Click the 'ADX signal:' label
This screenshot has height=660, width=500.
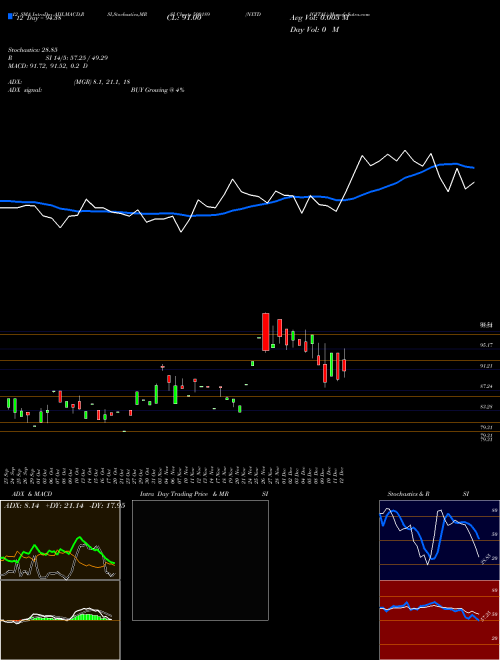coord(25,90)
